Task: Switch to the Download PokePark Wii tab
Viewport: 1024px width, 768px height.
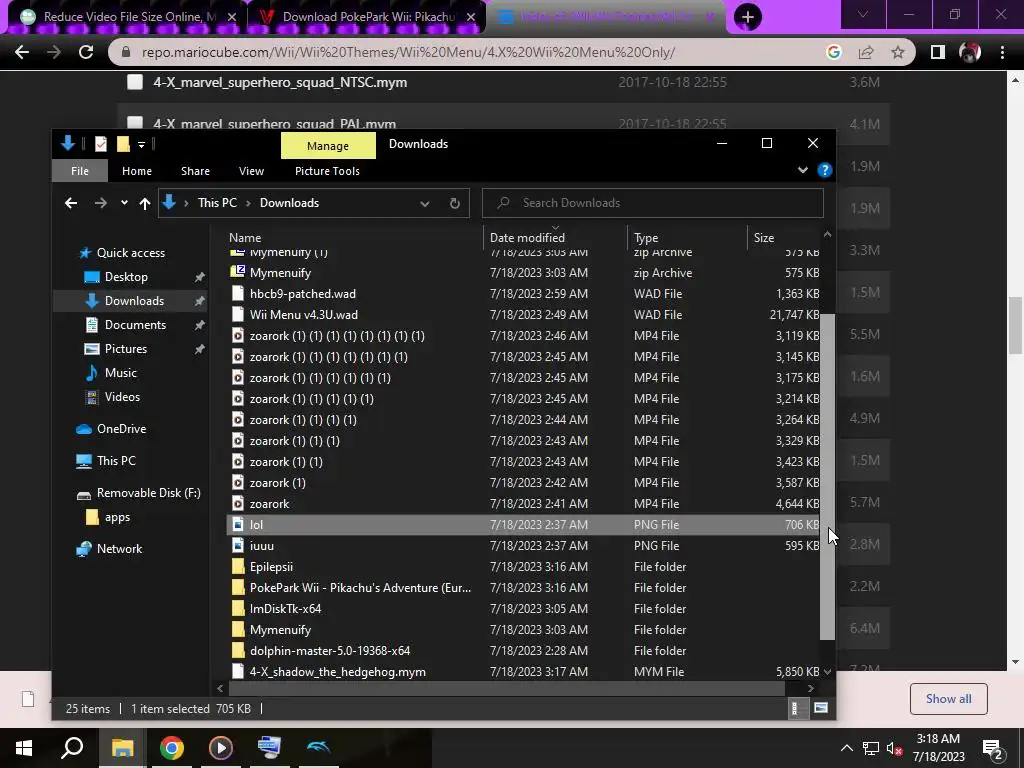Action: tap(368, 17)
